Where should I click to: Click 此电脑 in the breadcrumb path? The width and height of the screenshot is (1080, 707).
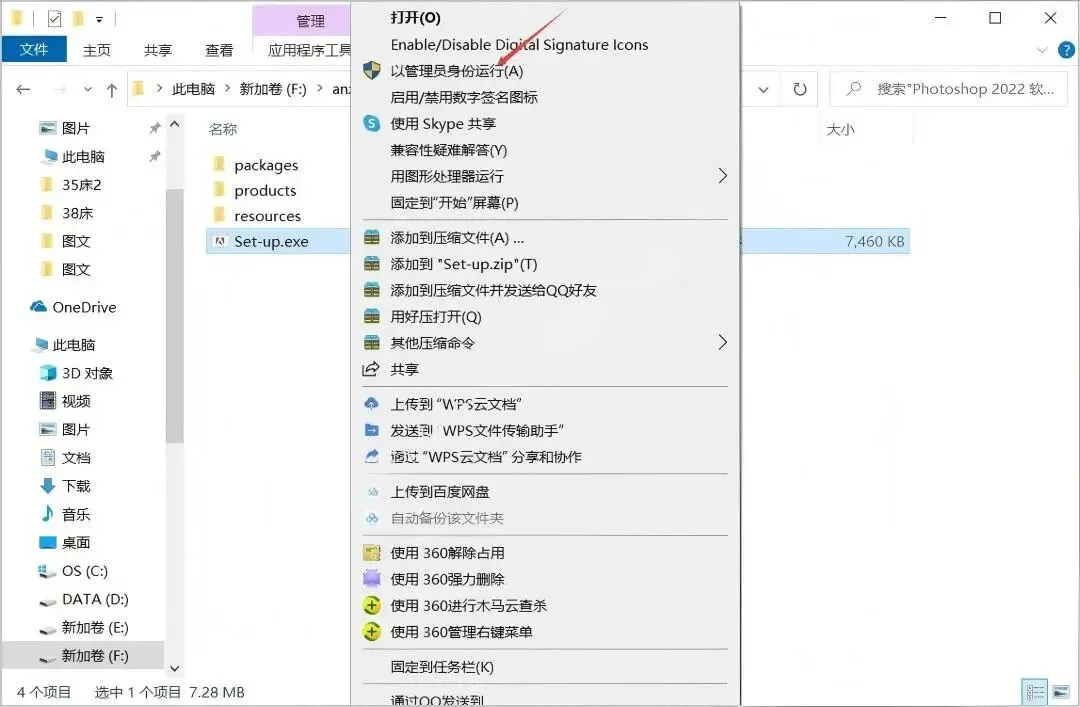click(194, 89)
